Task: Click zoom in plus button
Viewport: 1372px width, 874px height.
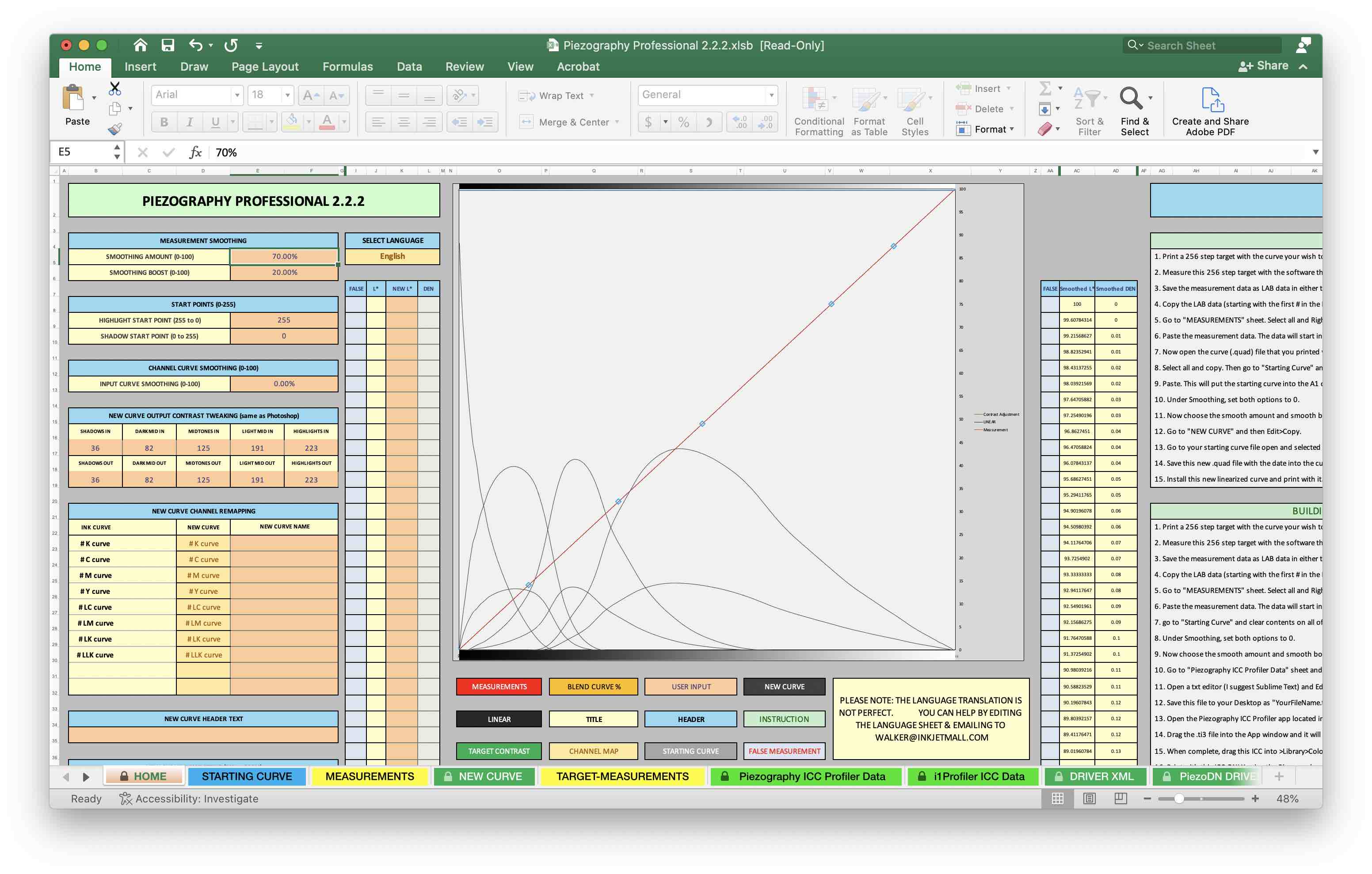Action: click(x=1254, y=798)
